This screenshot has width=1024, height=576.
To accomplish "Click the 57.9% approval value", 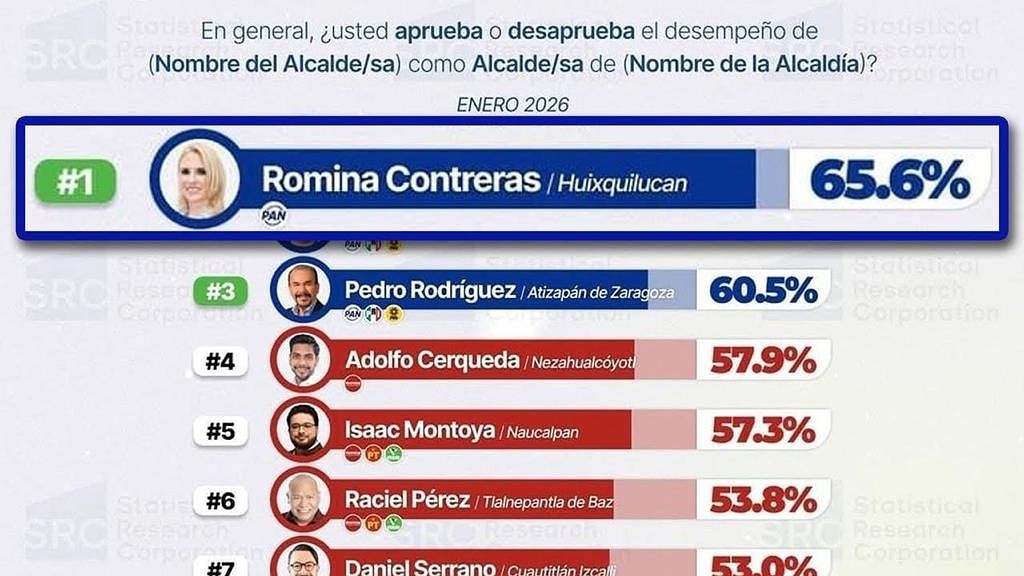I will coord(763,360).
